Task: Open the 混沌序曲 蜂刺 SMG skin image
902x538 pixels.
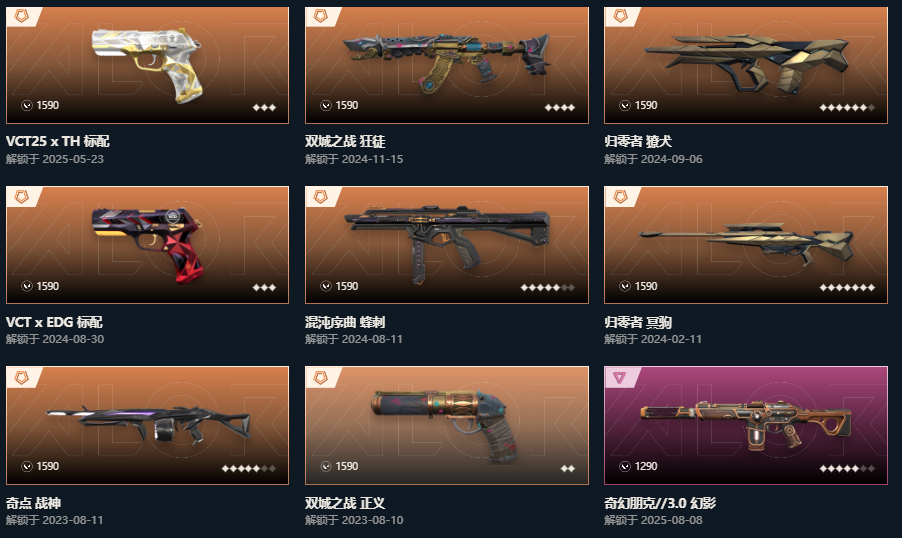Action: [447, 243]
